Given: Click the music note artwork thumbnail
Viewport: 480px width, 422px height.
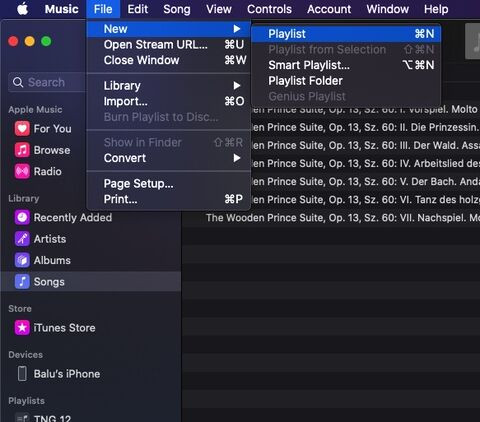Looking at the screenshot, I should pos(473,41).
